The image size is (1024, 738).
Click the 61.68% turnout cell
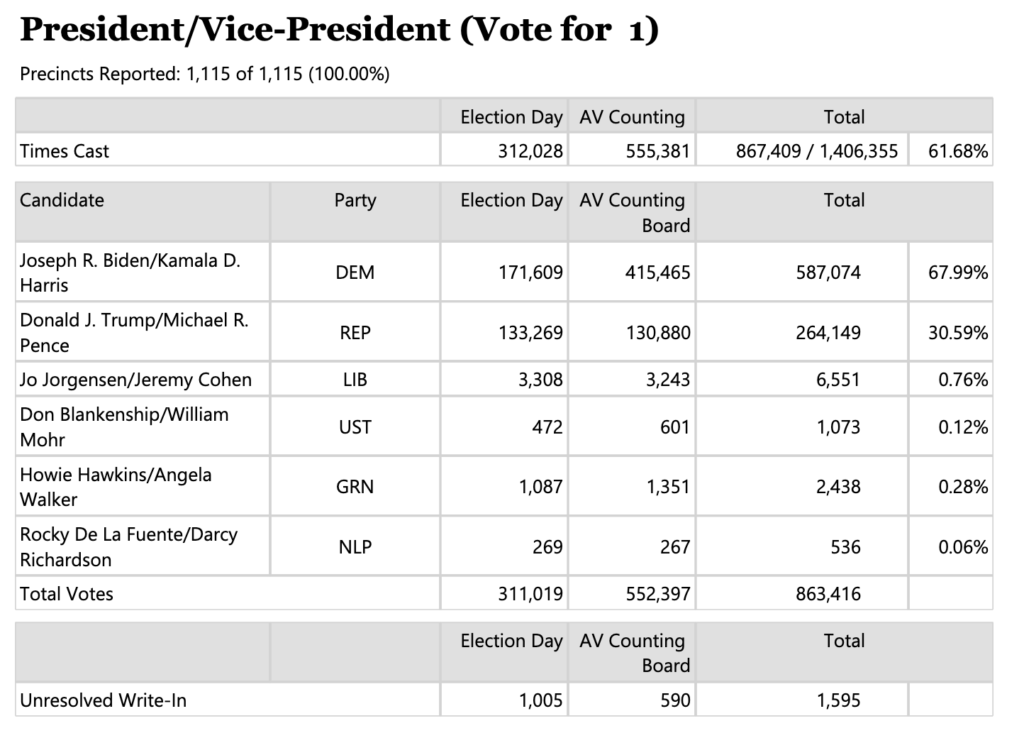click(x=950, y=152)
